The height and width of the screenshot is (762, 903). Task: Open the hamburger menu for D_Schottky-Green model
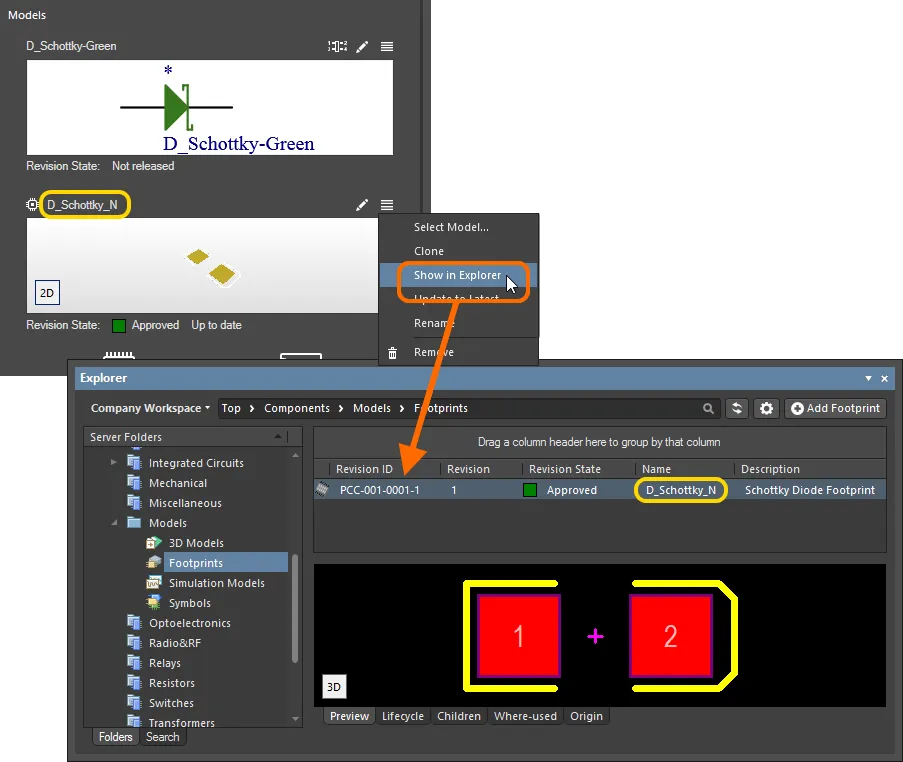[387, 46]
